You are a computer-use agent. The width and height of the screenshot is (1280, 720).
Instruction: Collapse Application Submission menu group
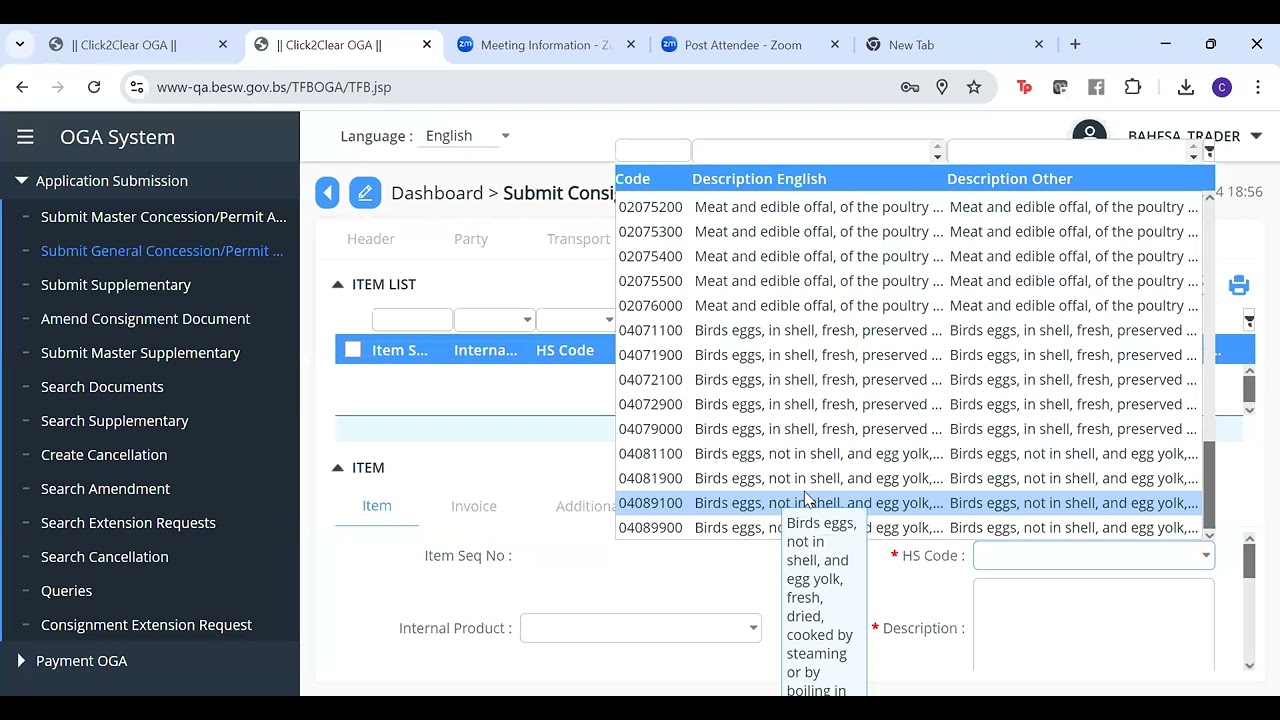click(x=21, y=181)
